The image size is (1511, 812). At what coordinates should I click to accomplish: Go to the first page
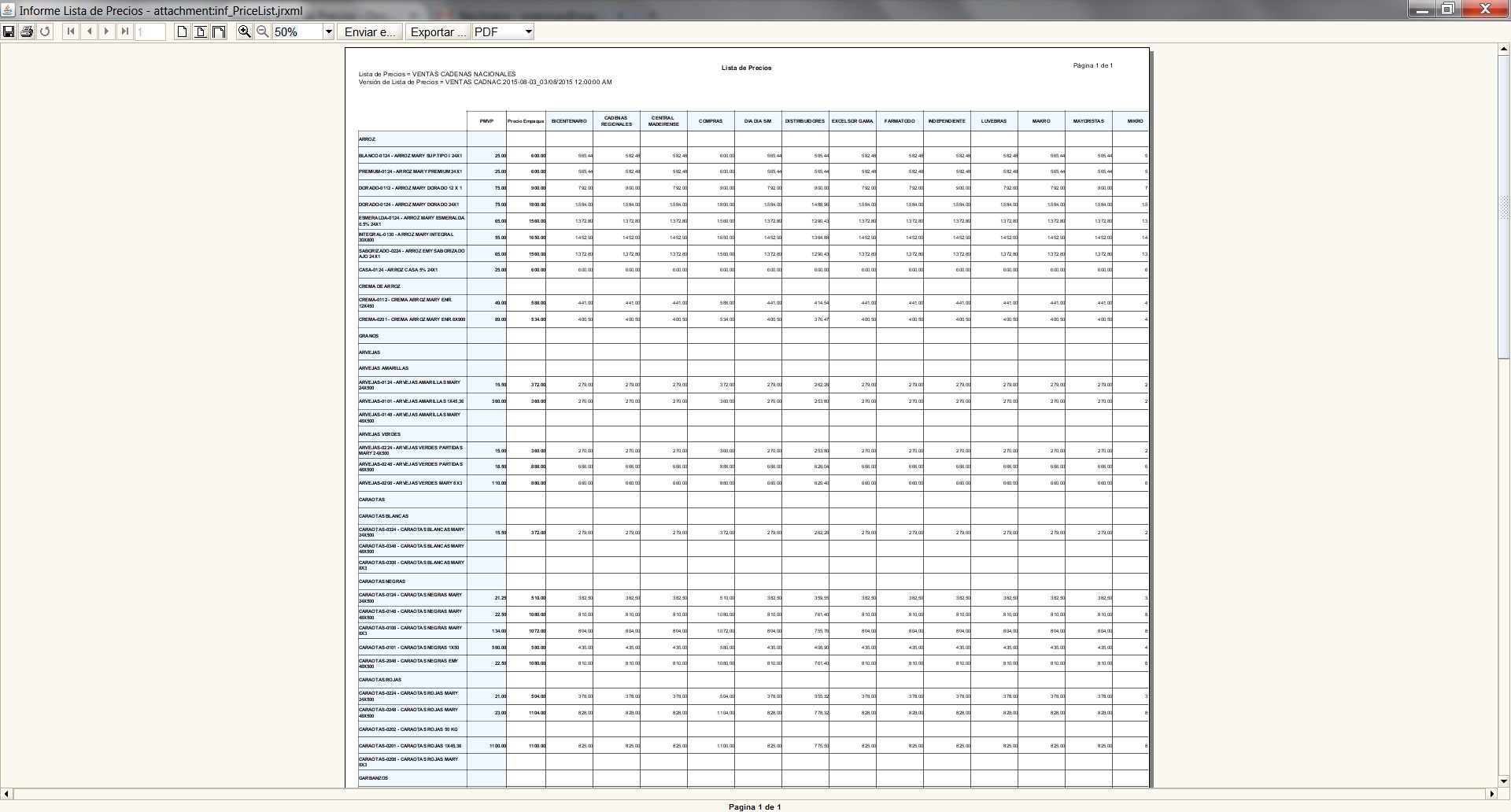coord(71,31)
